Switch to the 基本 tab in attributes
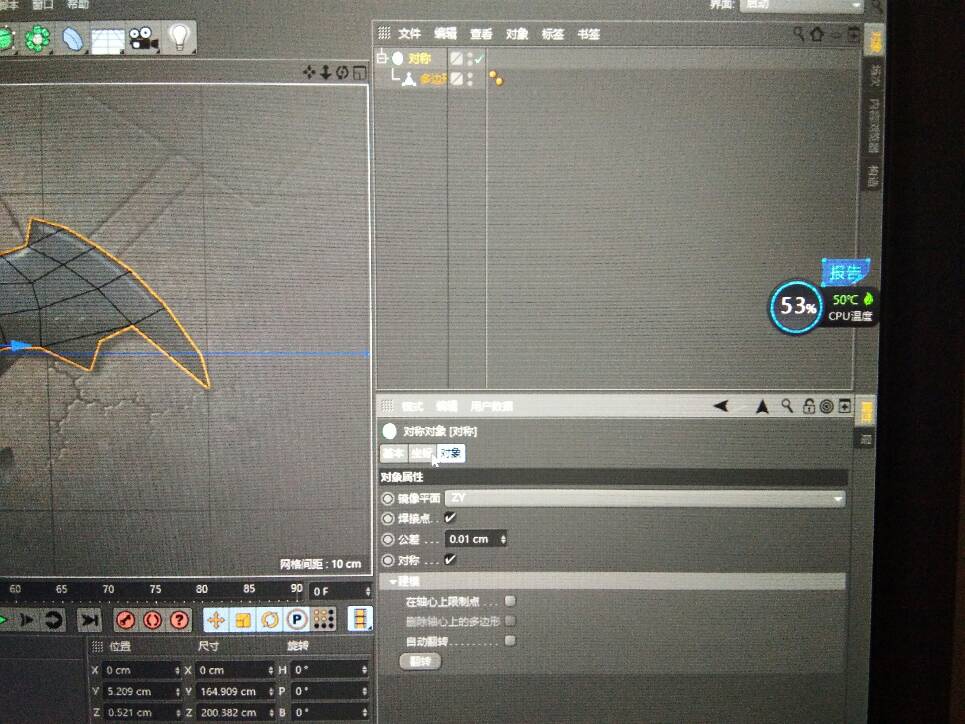This screenshot has width=965, height=724. (394, 453)
